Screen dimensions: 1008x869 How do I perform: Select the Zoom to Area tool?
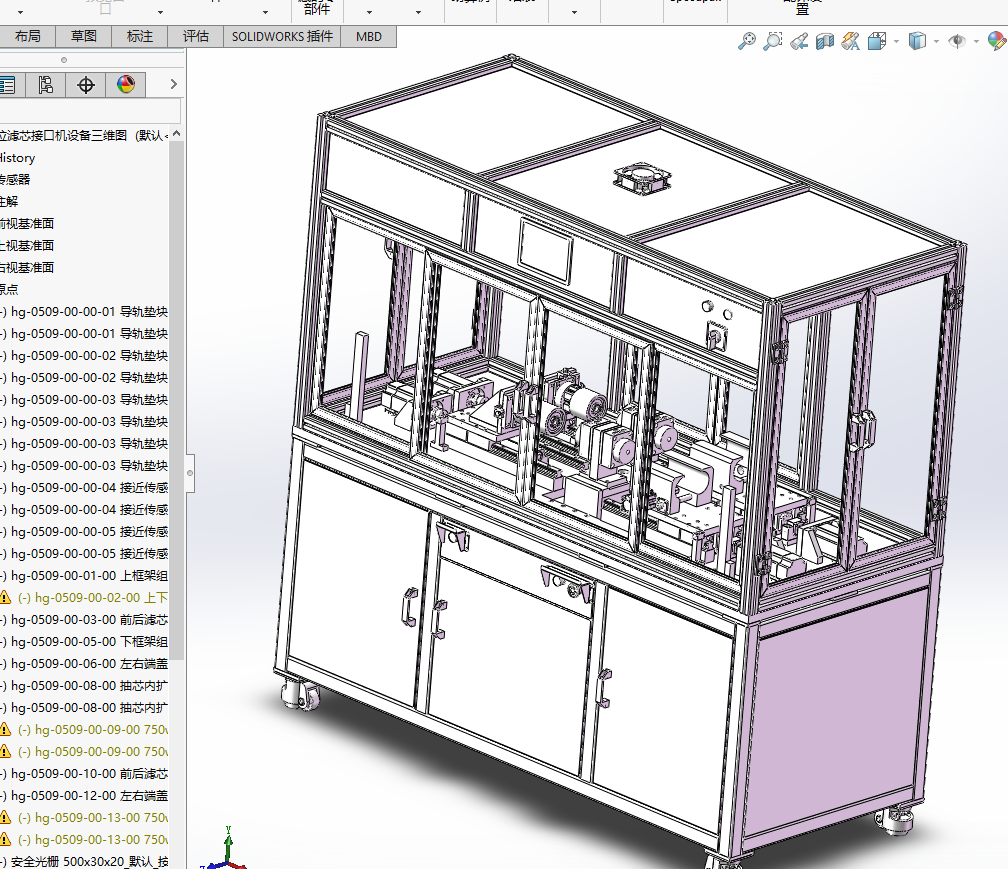[x=772, y=41]
